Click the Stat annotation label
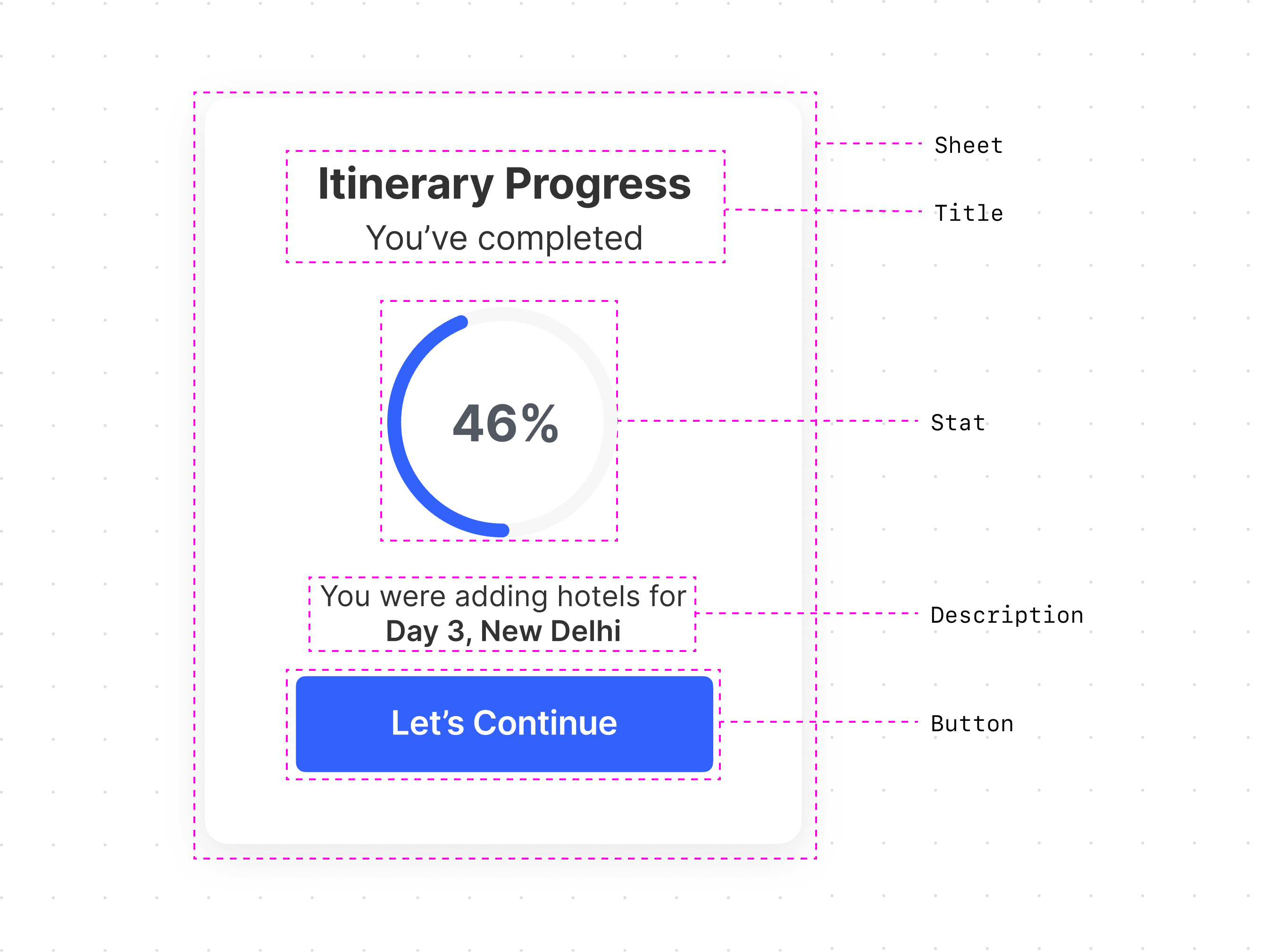This screenshot has width=1269, height=952. tap(958, 423)
